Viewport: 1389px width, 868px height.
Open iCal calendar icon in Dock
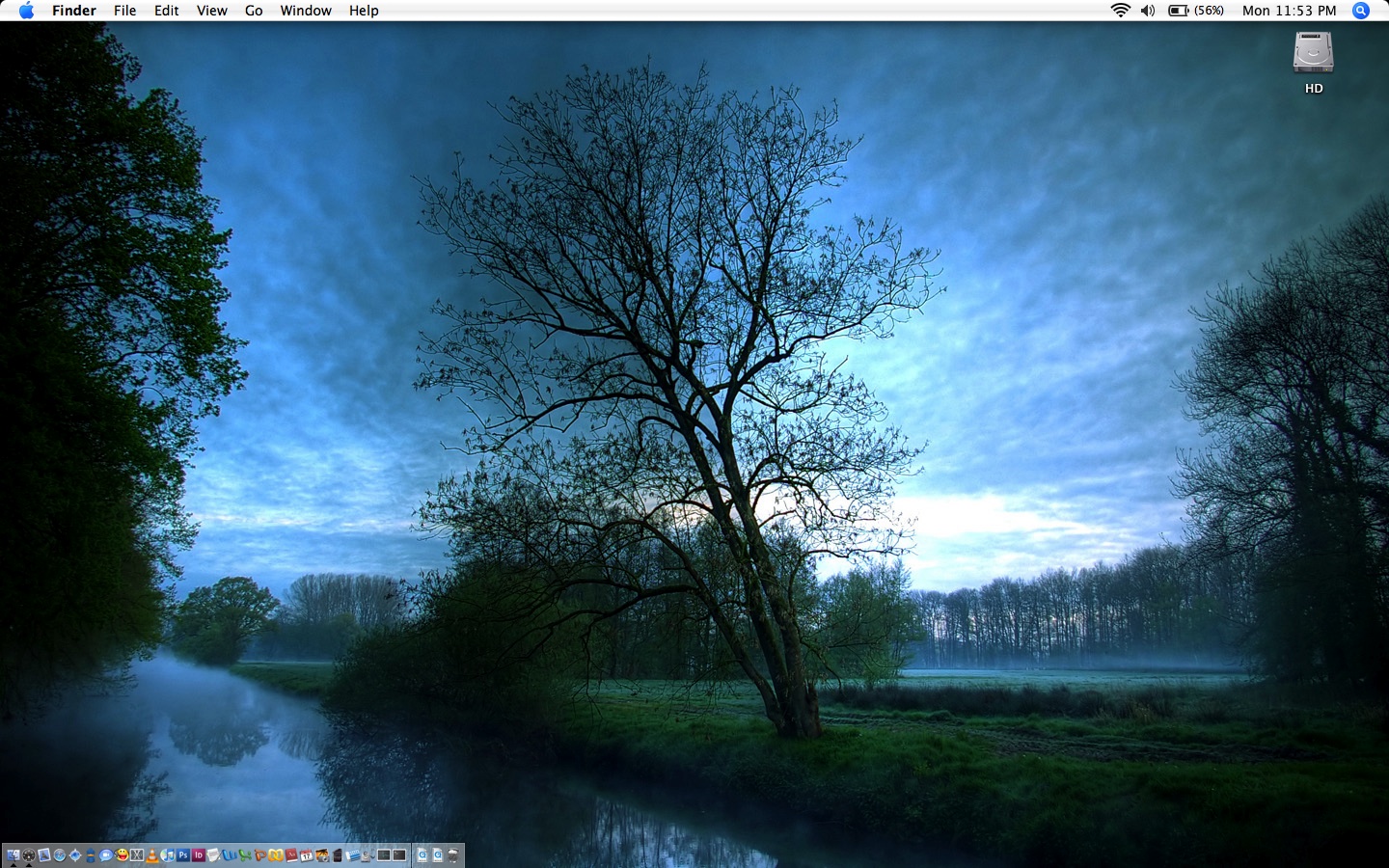(x=307, y=854)
